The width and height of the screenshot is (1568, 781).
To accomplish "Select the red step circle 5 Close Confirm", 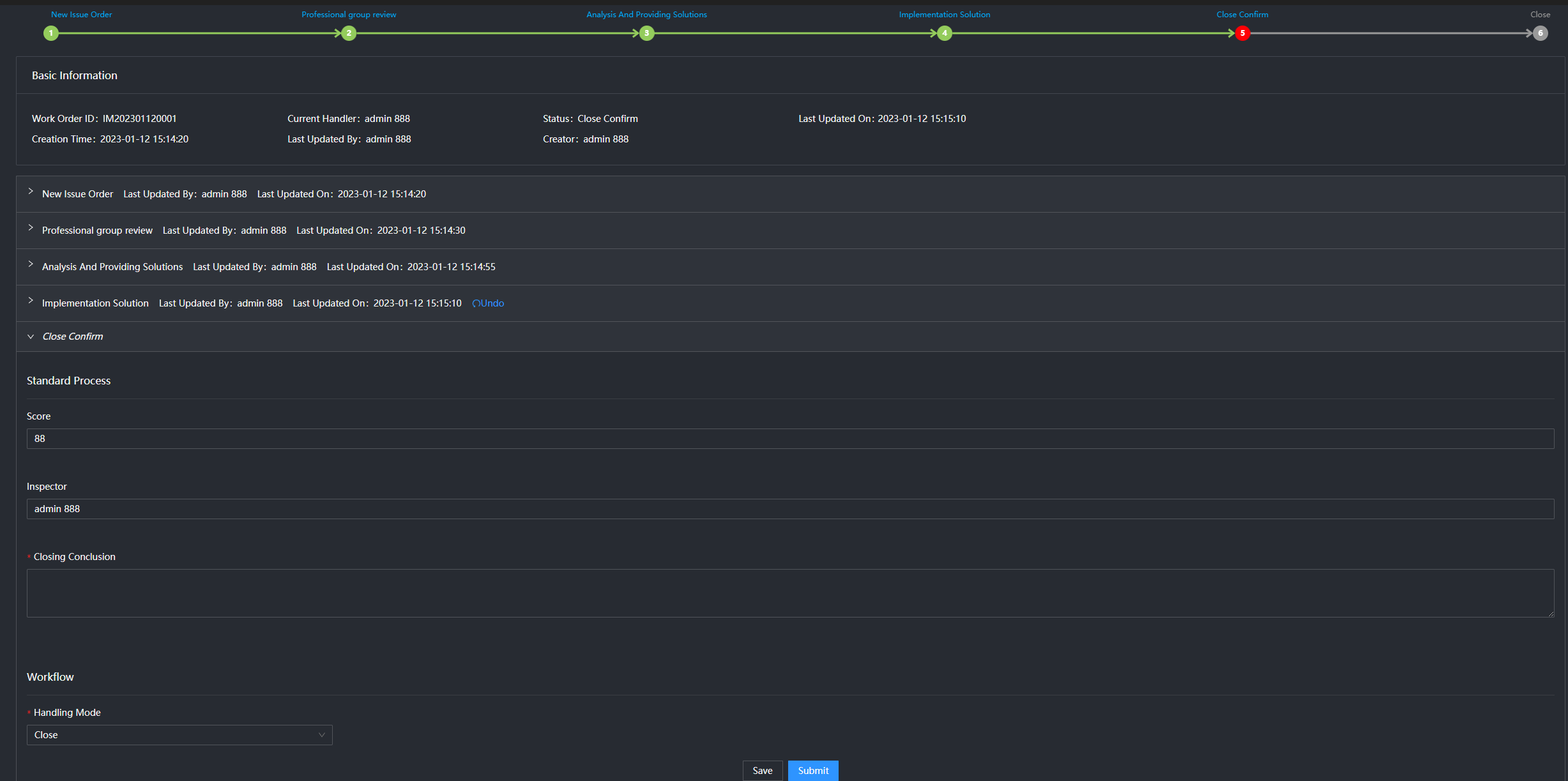I will pyautogui.click(x=1242, y=33).
